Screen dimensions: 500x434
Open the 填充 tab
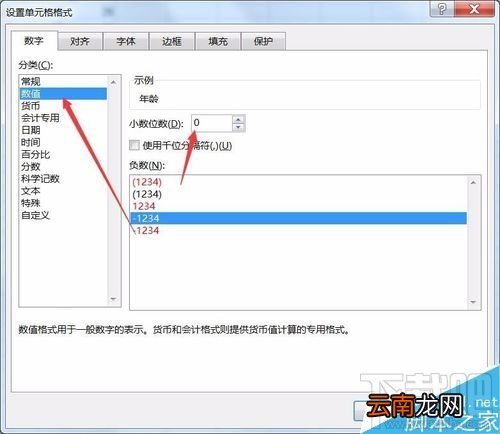[x=218, y=41]
